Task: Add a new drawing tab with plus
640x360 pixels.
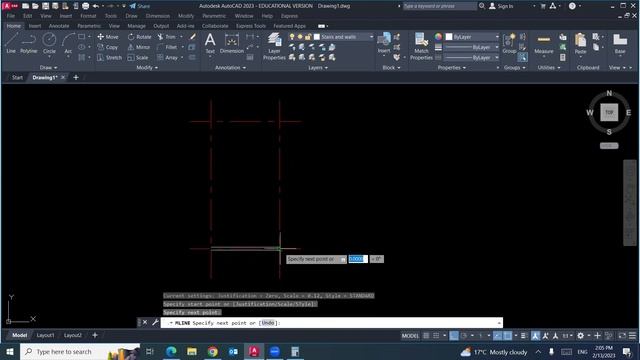Action: 76,77
